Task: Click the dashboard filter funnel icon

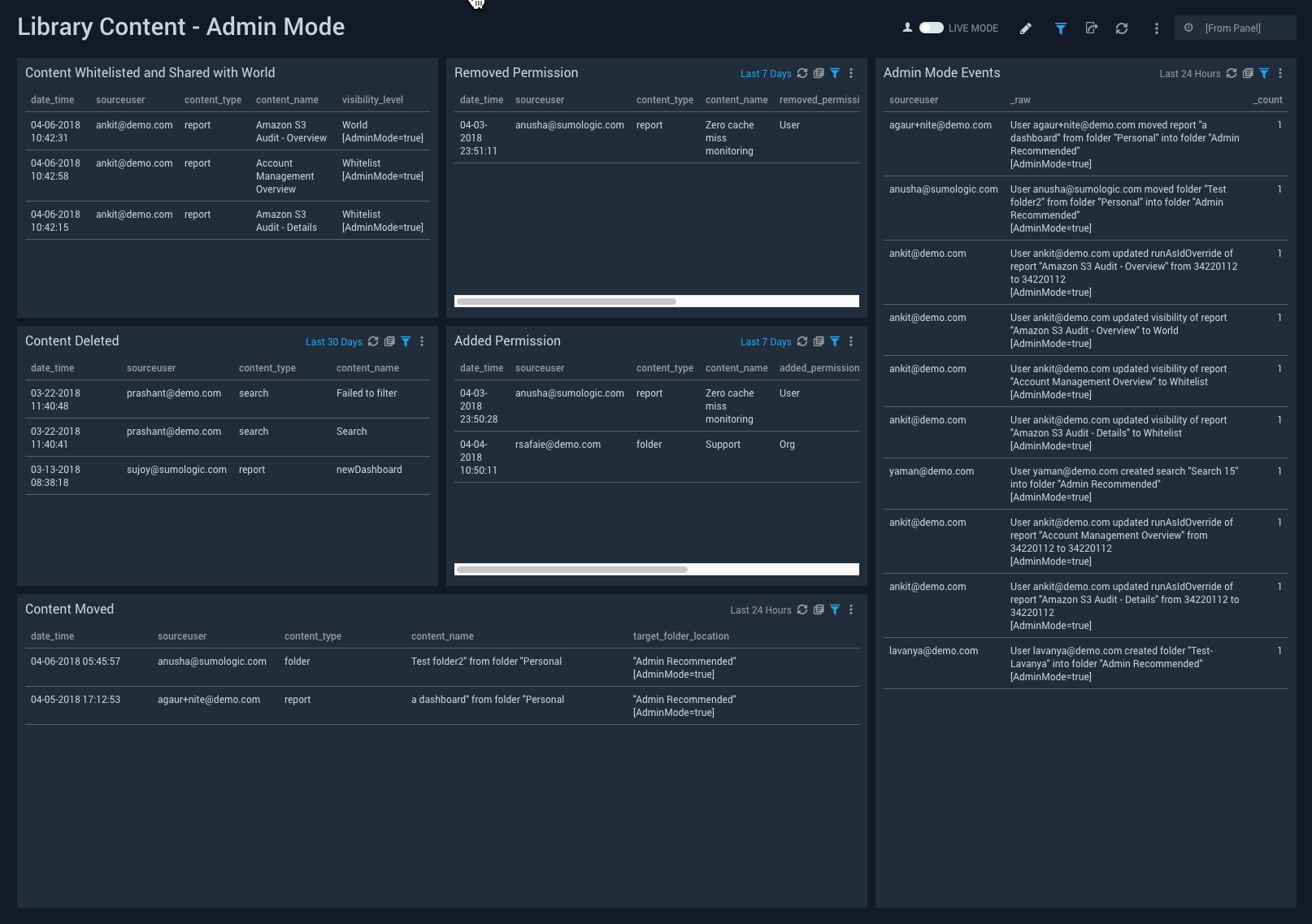Action: click(x=1061, y=28)
